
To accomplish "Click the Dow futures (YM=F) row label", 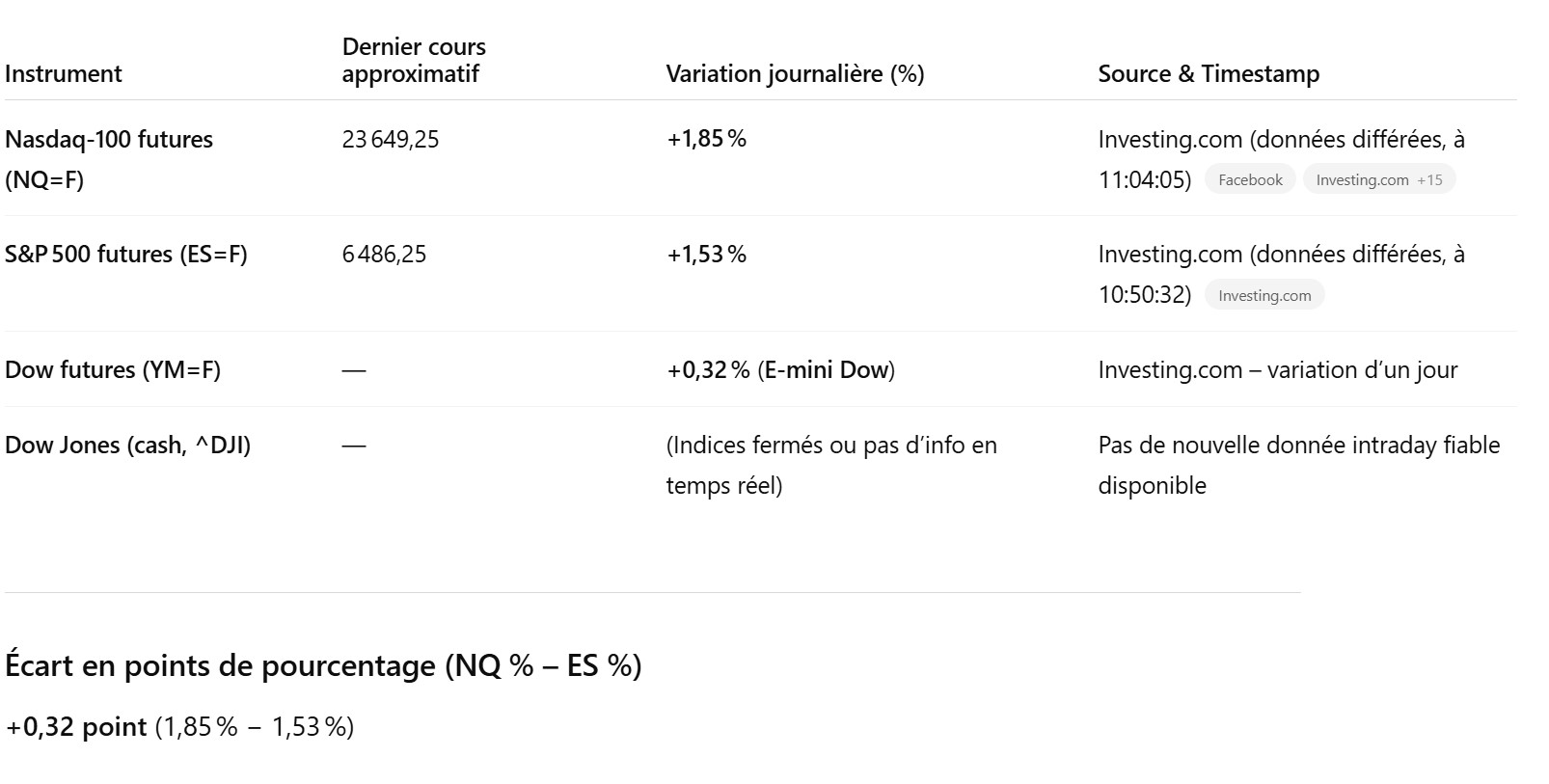I will 113,370.
